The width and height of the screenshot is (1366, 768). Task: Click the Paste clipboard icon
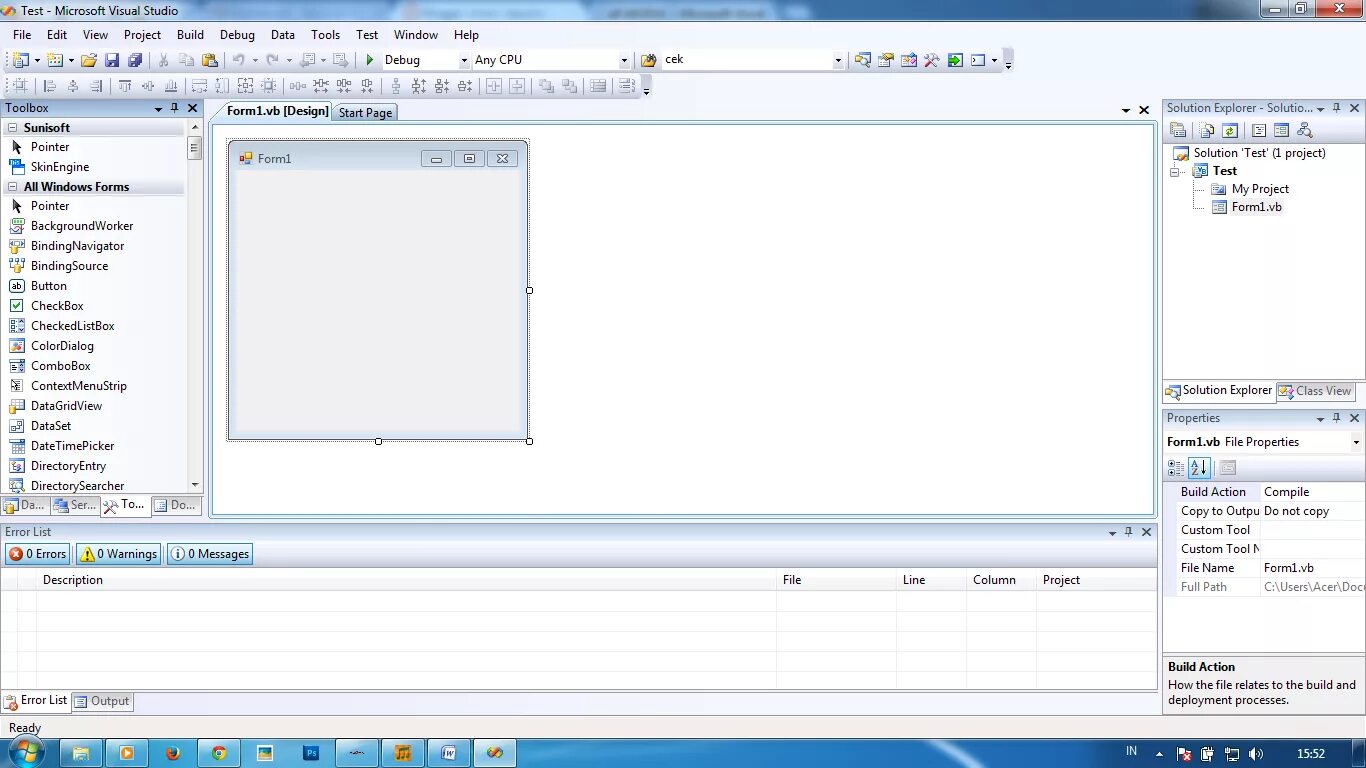[x=210, y=60]
